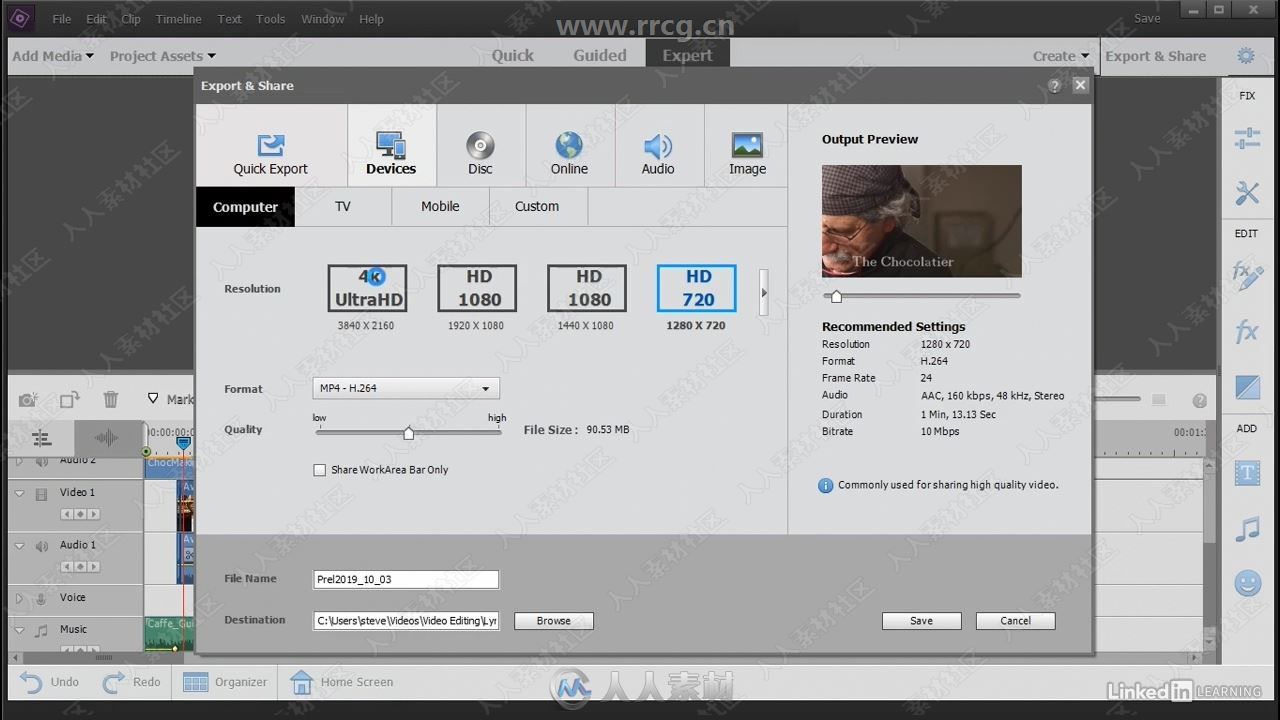Screen dimensions: 1280x720
Task: Open the Adjust panel in sidebar
Action: (1247, 139)
